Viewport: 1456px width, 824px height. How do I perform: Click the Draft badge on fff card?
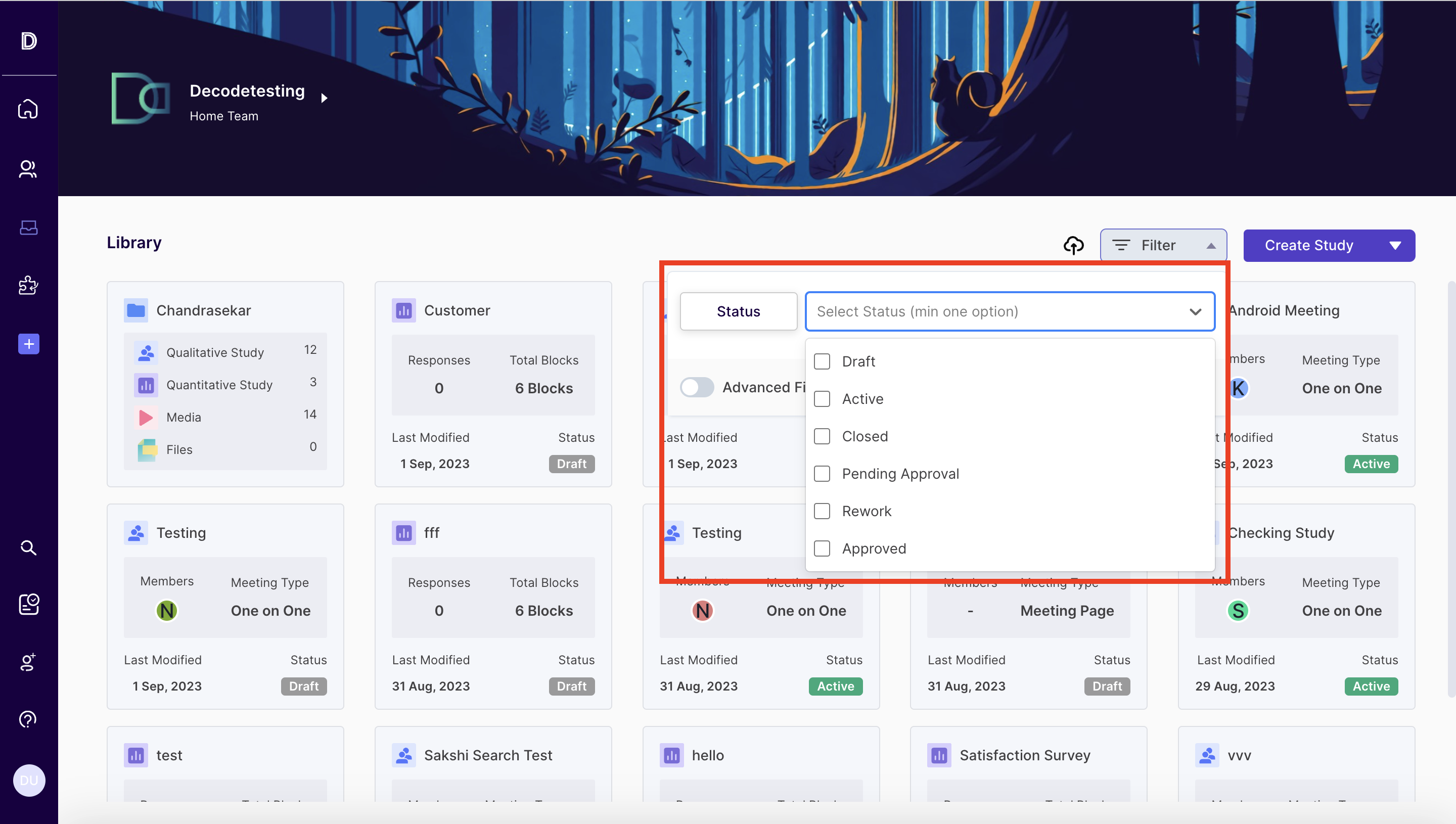(x=572, y=686)
